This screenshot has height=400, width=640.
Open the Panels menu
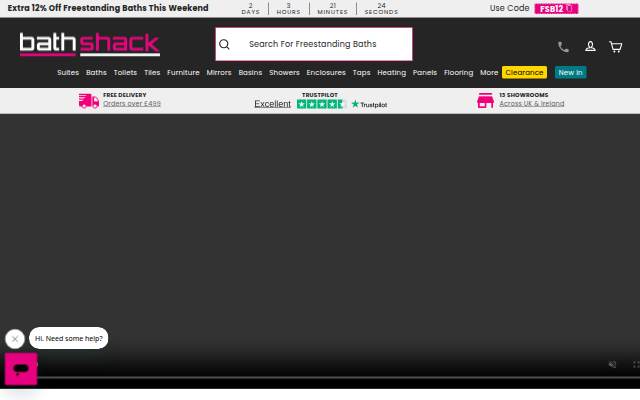click(x=424, y=73)
